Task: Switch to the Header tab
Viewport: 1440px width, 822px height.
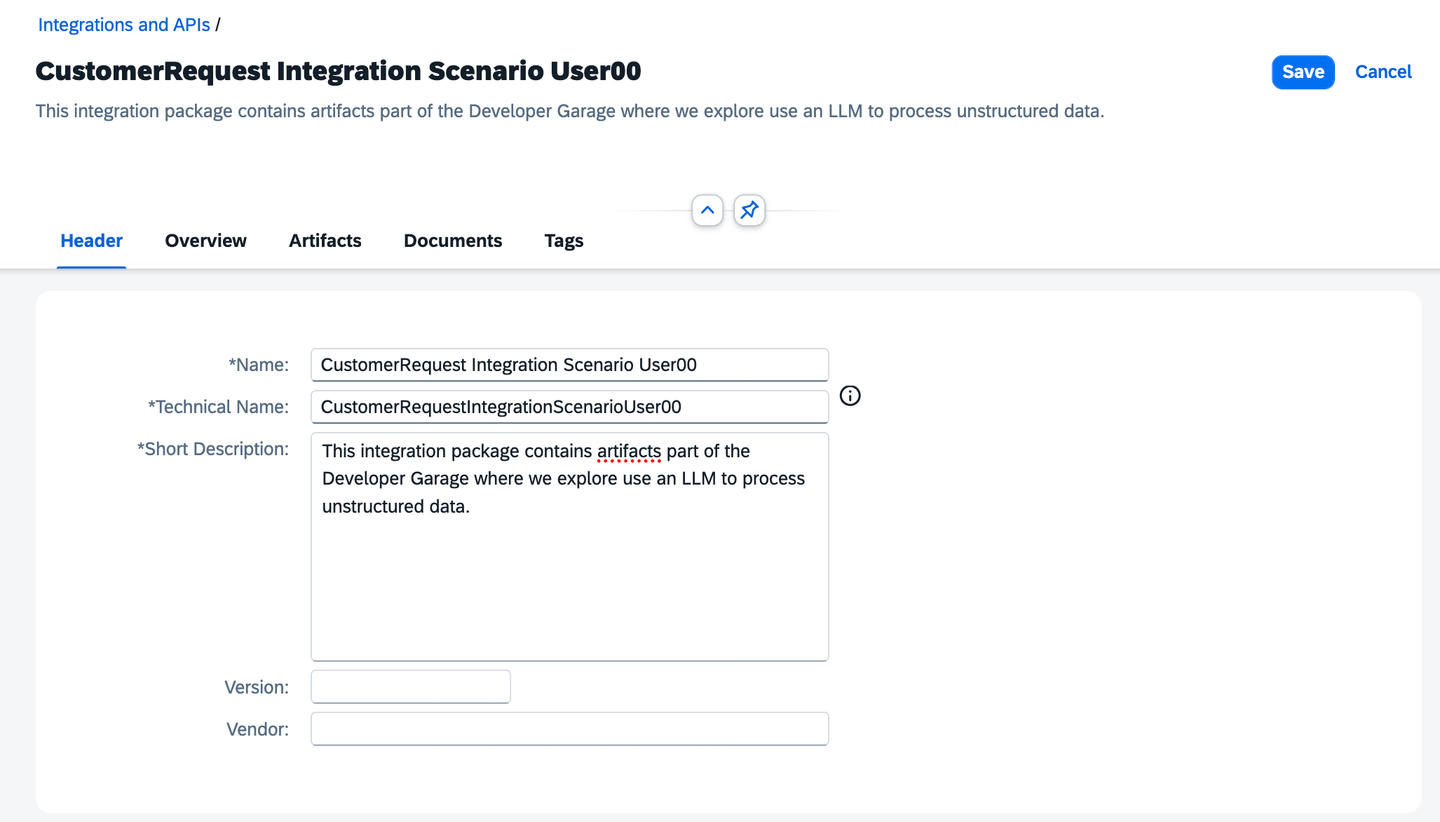Action: (x=92, y=241)
